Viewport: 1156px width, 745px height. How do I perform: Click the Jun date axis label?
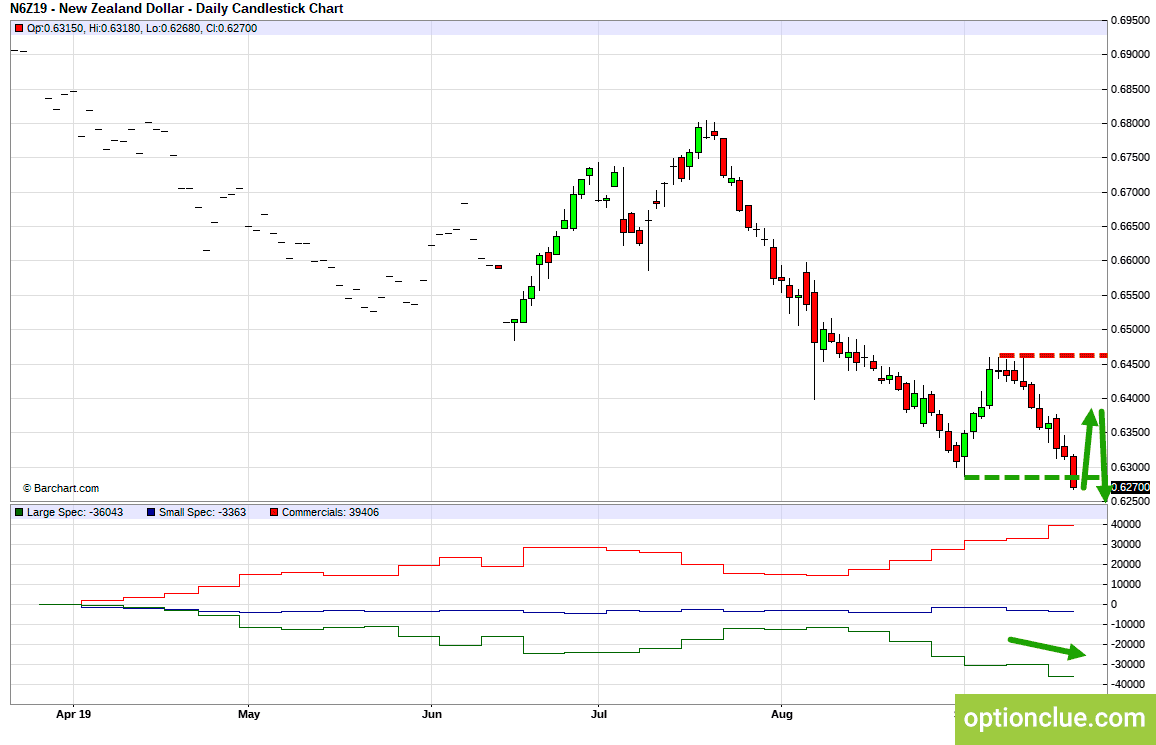click(431, 714)
